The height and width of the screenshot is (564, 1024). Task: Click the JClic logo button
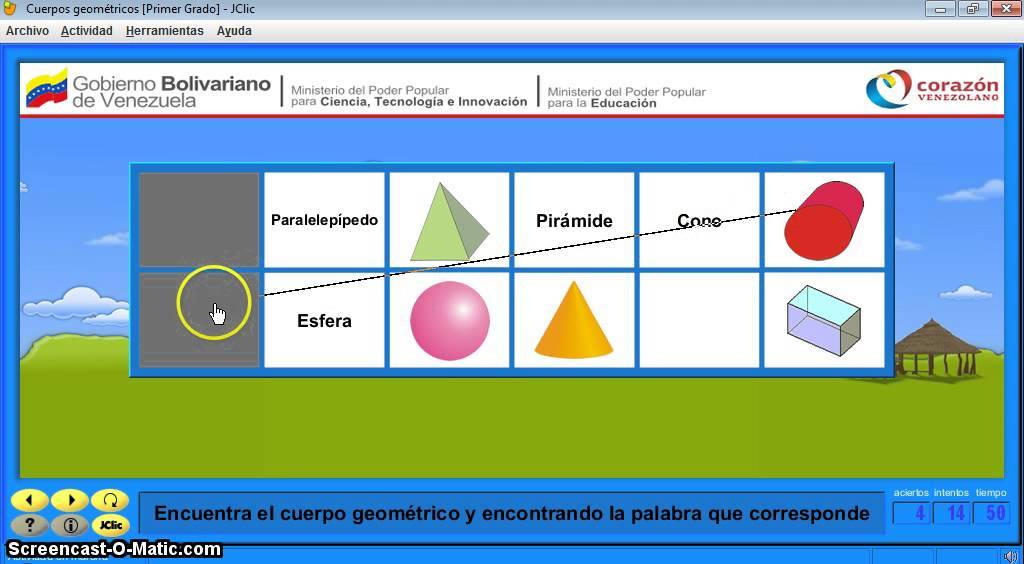[110, 525]
